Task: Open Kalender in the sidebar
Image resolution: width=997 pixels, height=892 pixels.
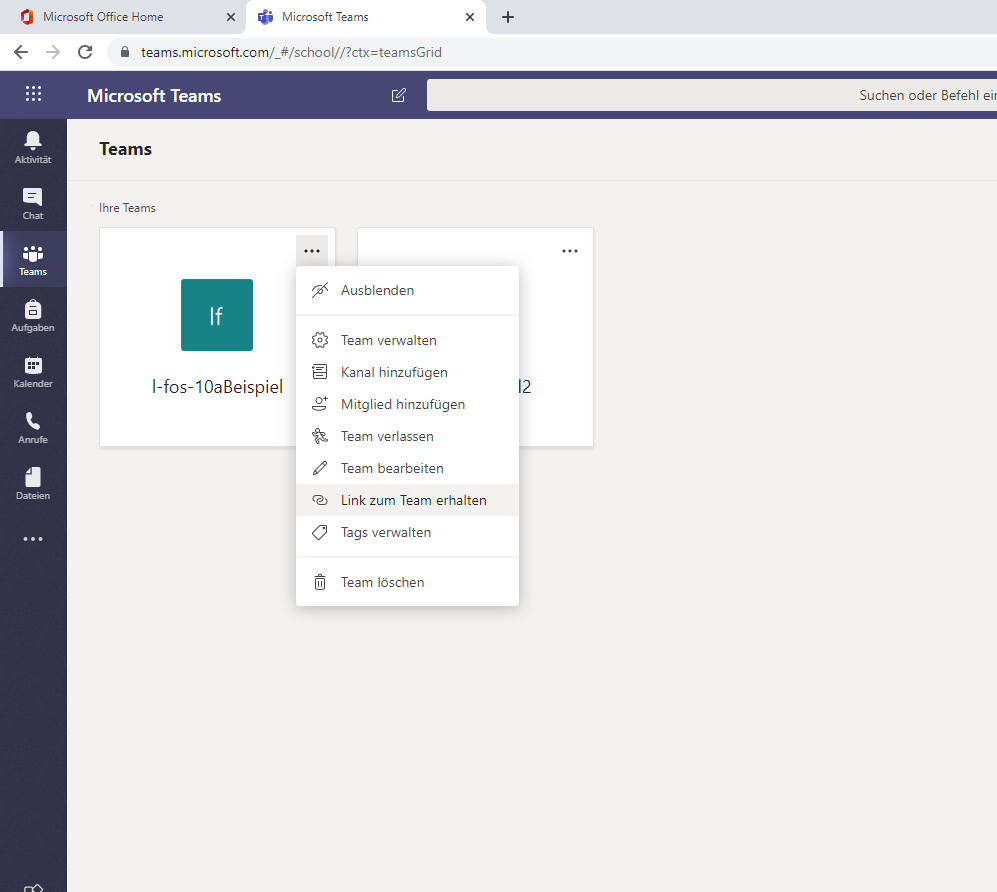Action: coord(33,371)
